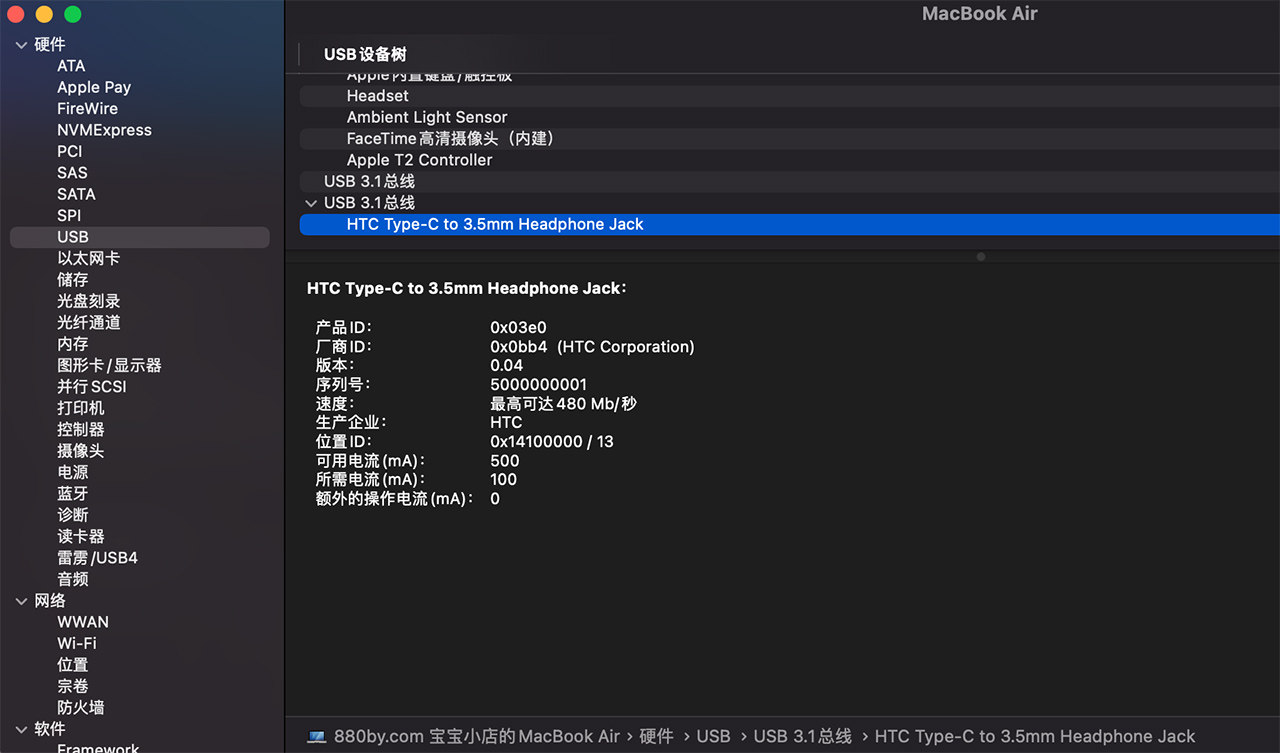Select WWAN under 网络
Viewport: 1280px width, 753px height.
83,622
